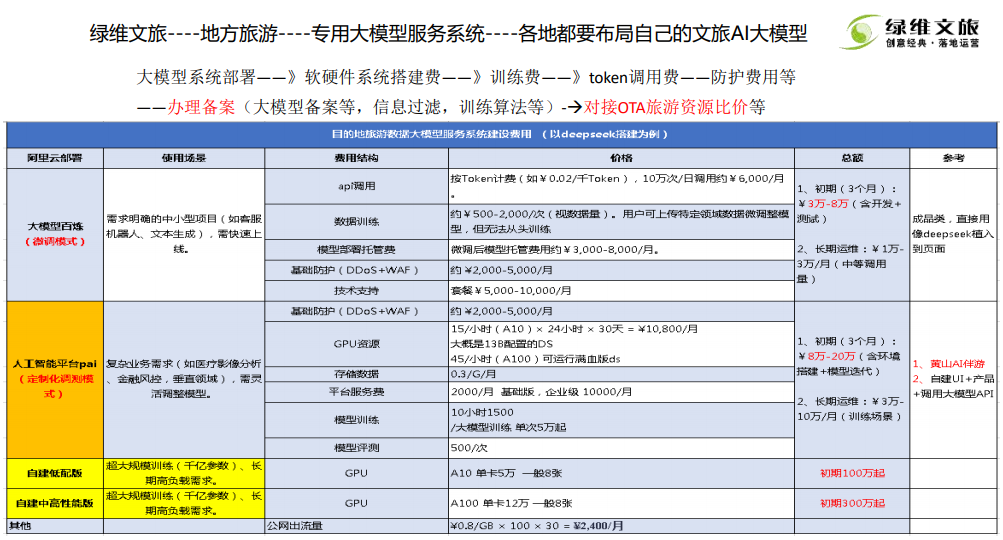Viewport: 1003px width, 540px height.
Task: Click the red text 黄山AI伴游
Action: point(956,363)
